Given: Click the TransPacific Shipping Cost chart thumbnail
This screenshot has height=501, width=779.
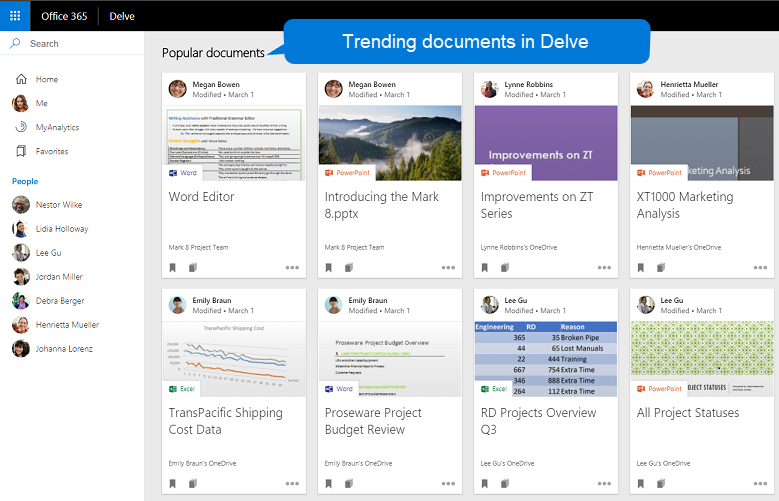Looking at the screenshot, I should click(x=234, y=359).
